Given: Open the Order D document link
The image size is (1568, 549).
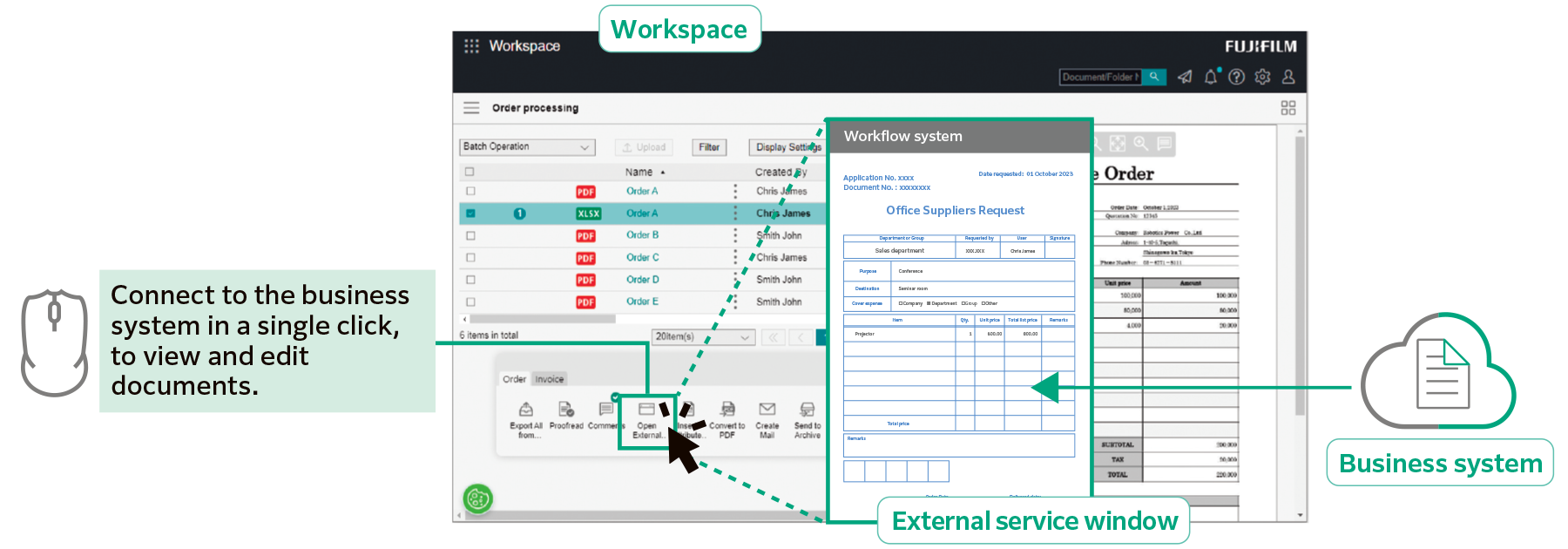Looking at the screenshot, I should (x=642, y=280).
